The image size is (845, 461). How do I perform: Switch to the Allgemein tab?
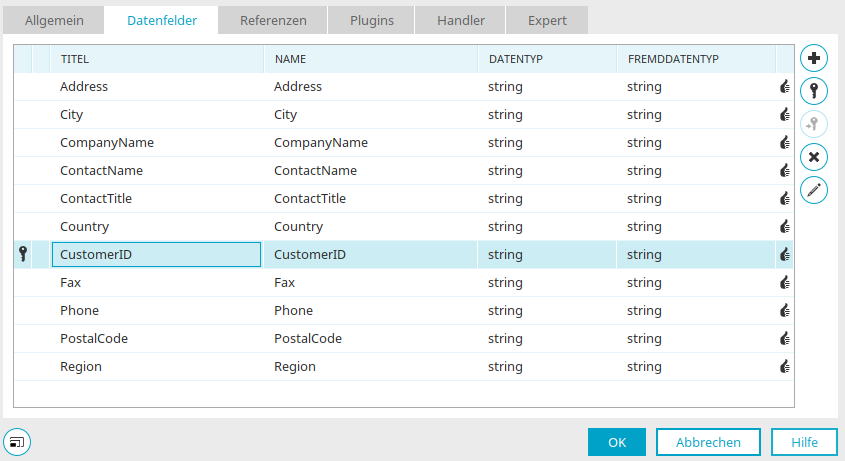point(54,20)
